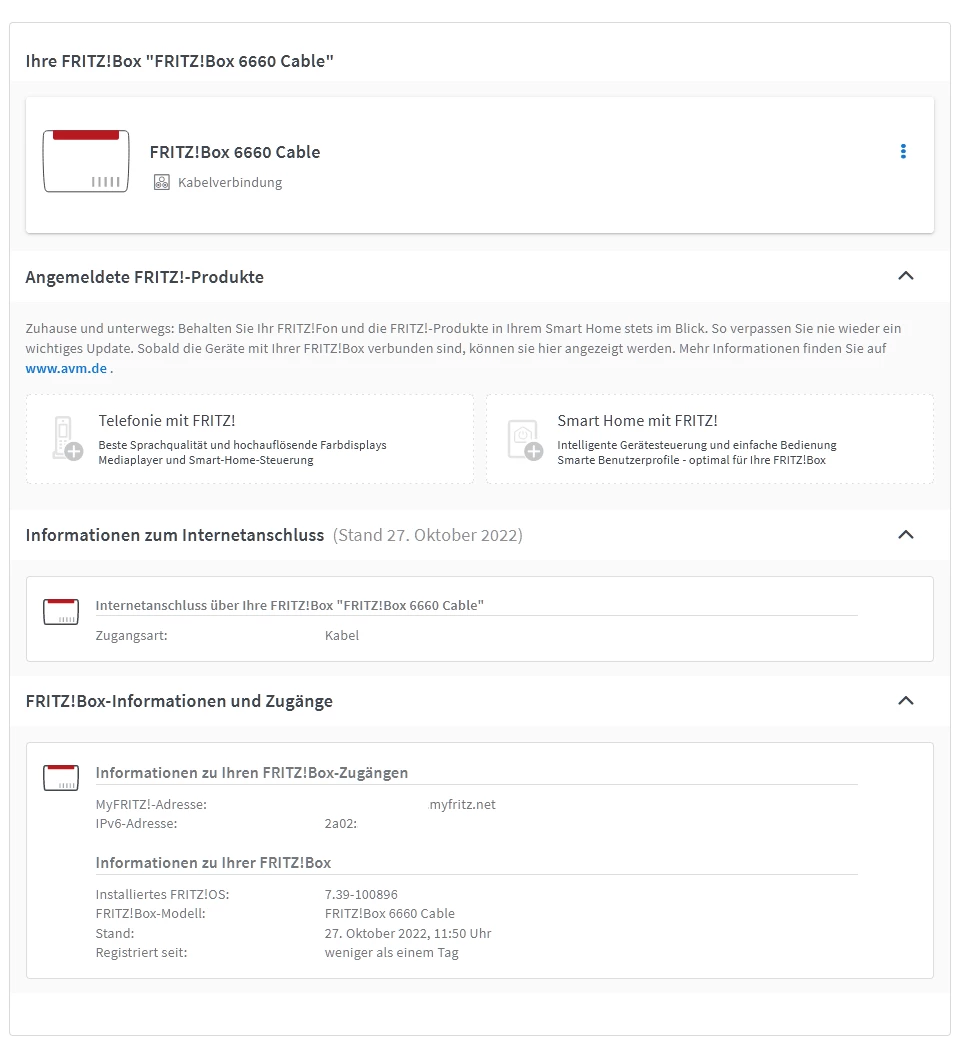
Task: Collapse FRITZ!Box-Informationen und Zugänge section
Action: (906, 700)
